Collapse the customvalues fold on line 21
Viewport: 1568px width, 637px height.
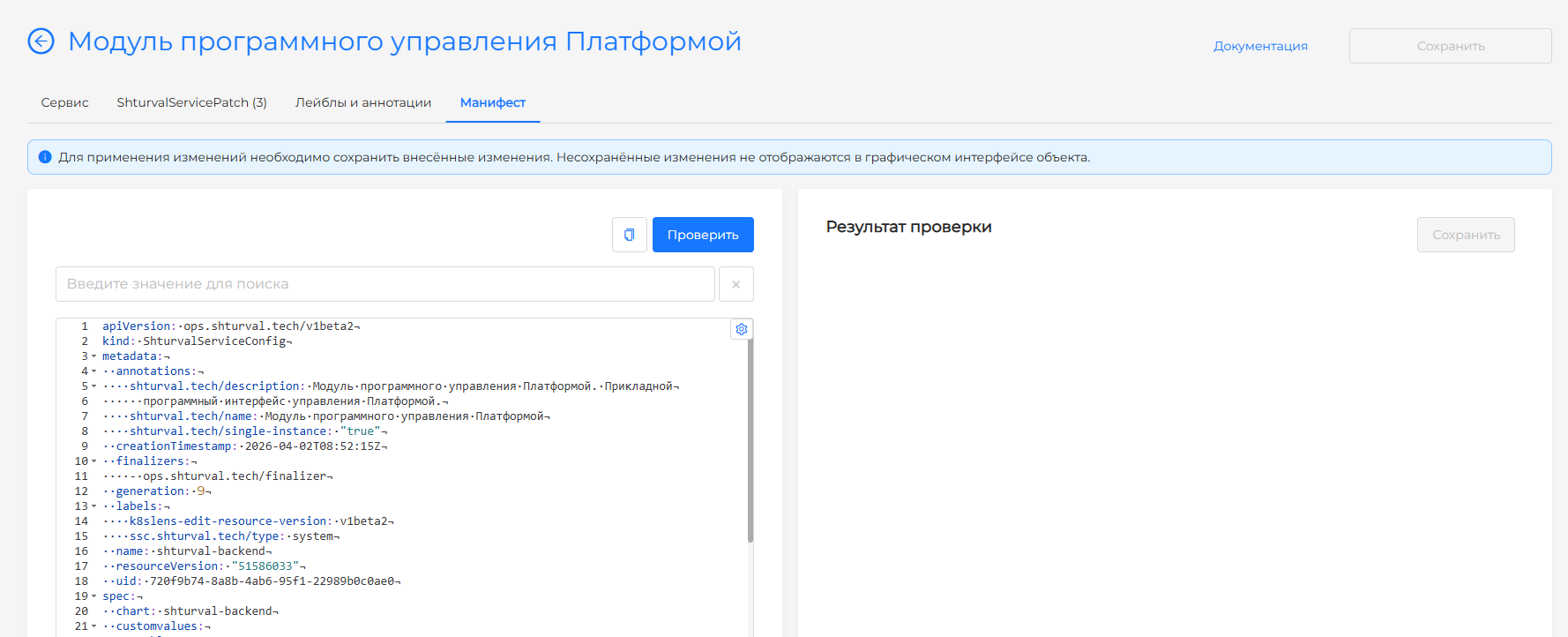point(94,626)
